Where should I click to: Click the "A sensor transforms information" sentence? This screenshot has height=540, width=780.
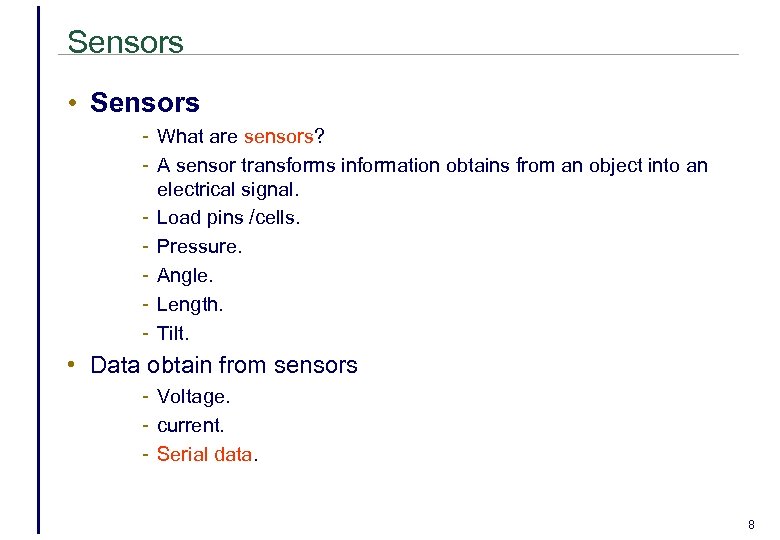click(298, 165)
